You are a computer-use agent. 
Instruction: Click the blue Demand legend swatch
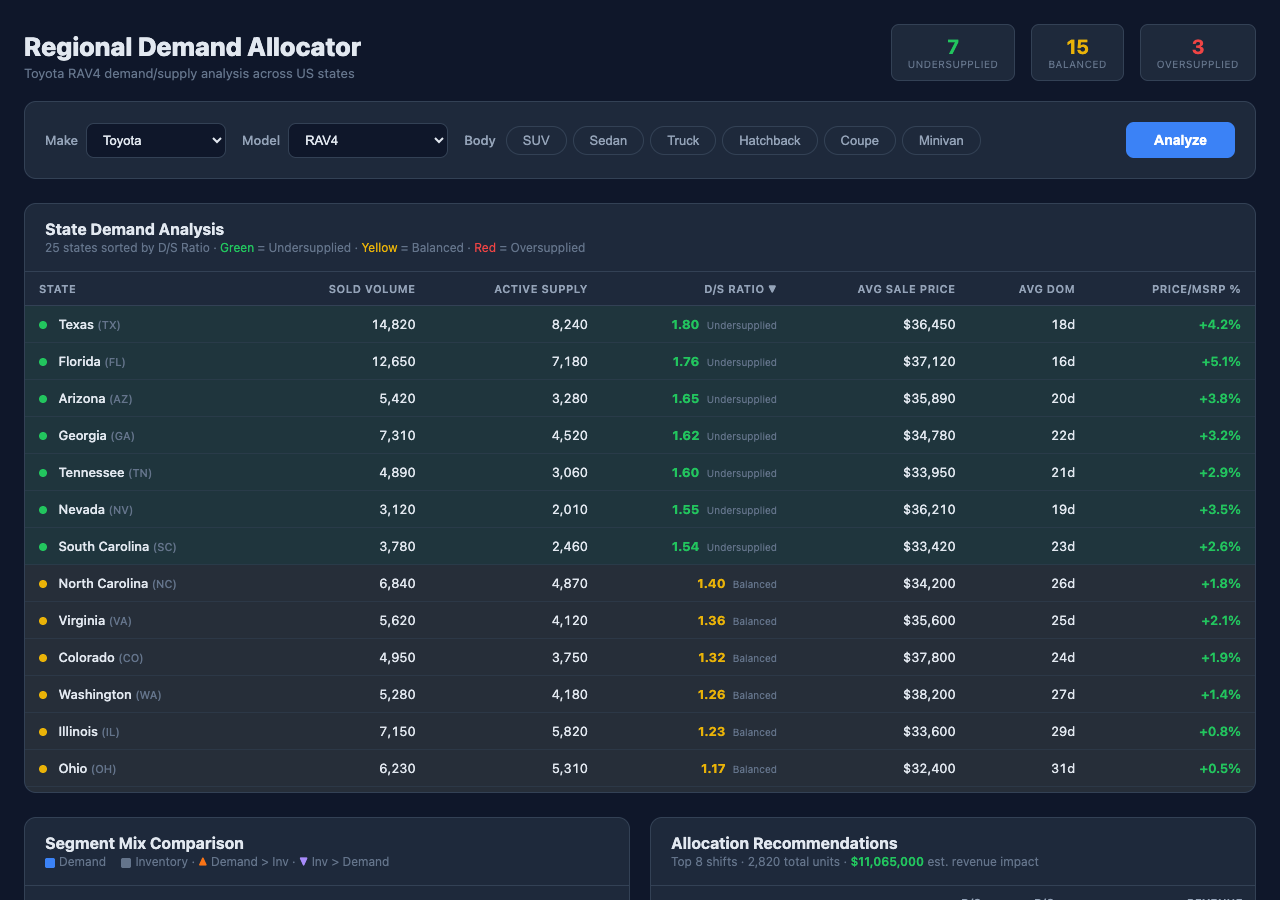click(x=49, y=862)
